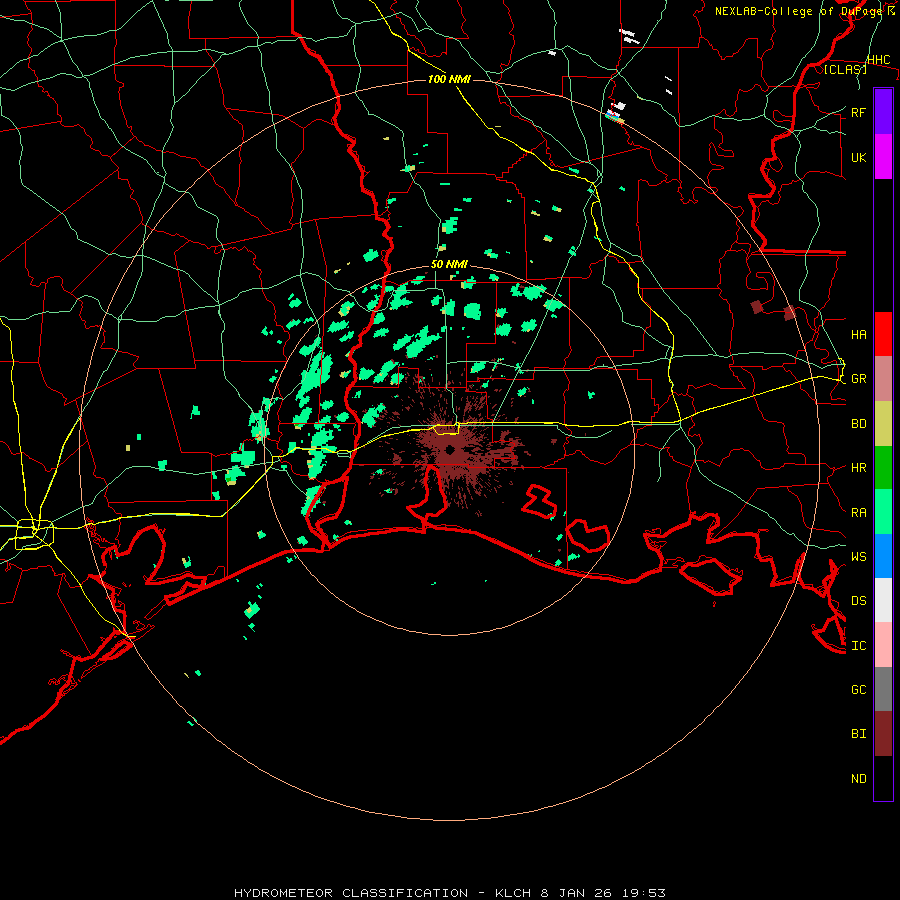The height and width of the screenshot is (900, 900).
Task: Click the BD legend label
Action: [858, 424]
